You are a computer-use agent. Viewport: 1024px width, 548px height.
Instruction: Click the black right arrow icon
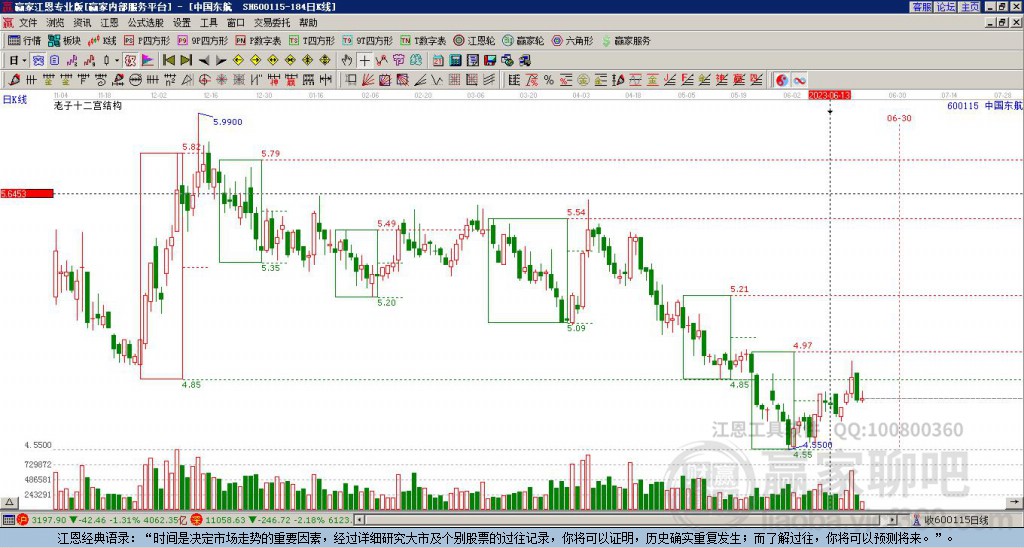221,61
